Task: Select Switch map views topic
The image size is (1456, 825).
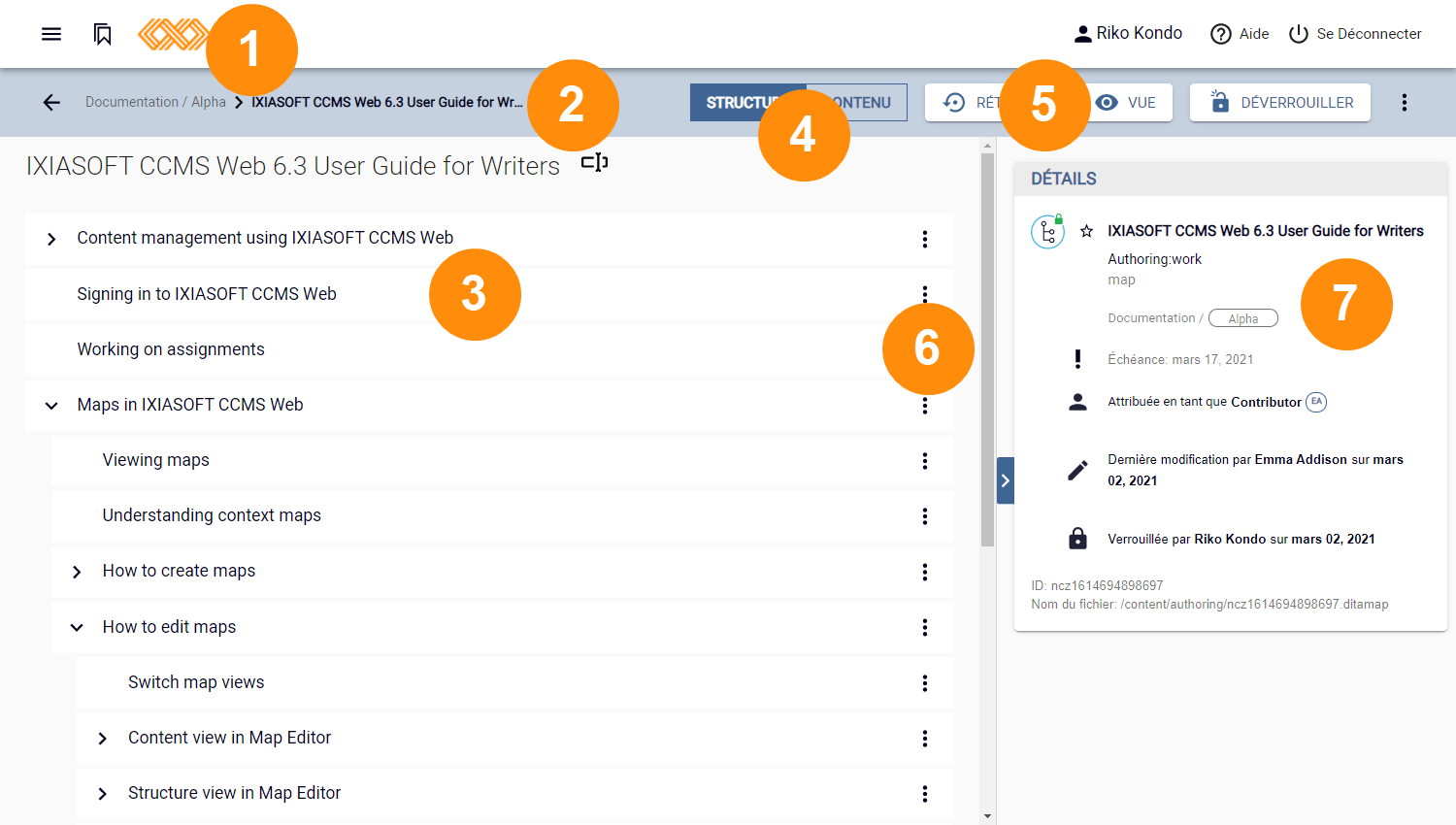Action: click(196, 682)
